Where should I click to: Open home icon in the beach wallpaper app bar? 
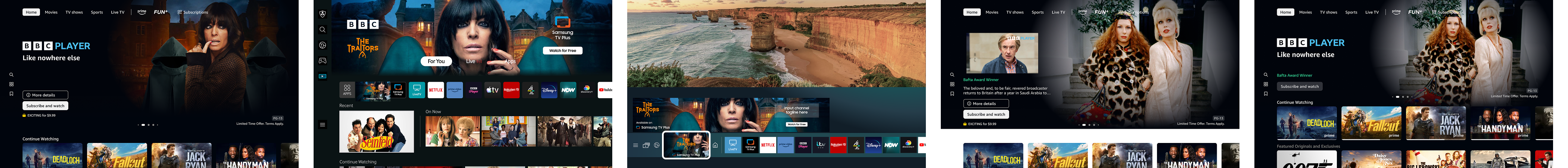pyautogui.click(x=715, y=146)
